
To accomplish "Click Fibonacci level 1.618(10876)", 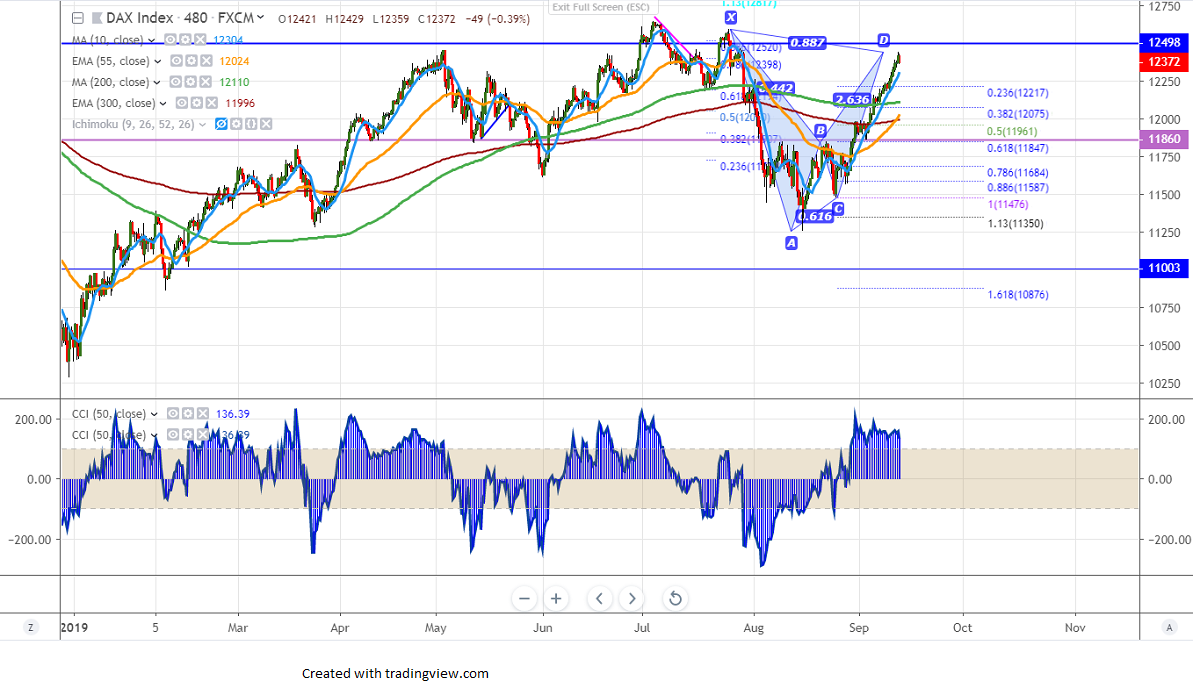I will [x=1017, y=294].
